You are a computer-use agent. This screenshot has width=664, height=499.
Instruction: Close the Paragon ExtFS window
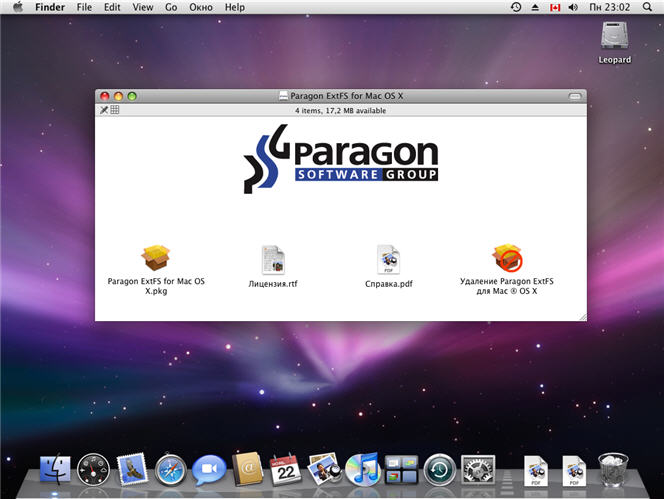tap(105, 96)
